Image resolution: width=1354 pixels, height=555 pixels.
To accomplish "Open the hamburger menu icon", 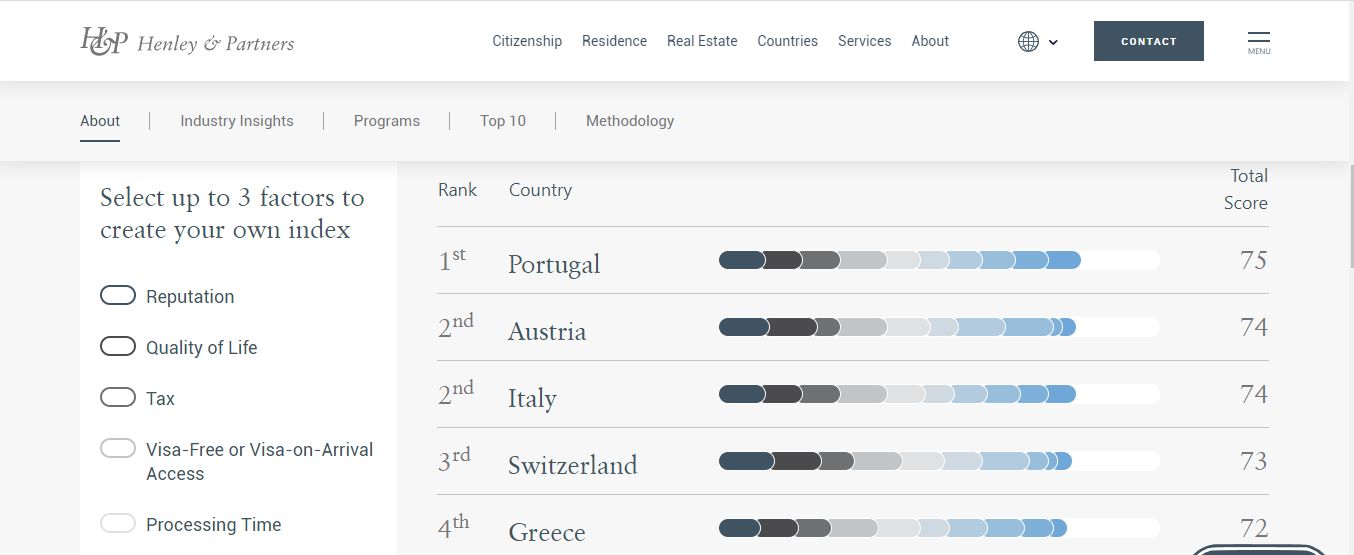I will click(1259, 41).
